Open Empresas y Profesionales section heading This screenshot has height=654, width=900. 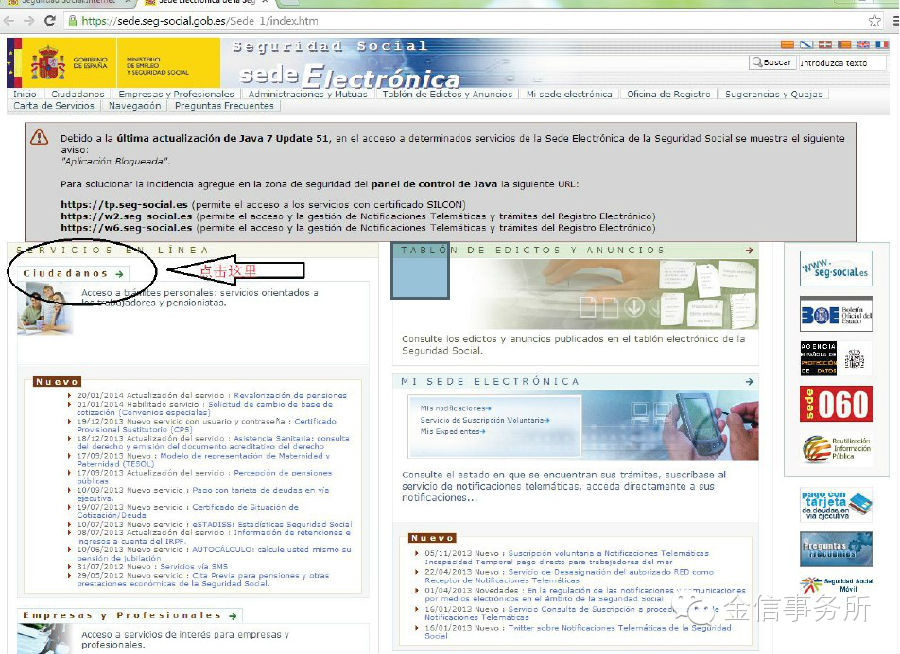(x=122, y=616)
